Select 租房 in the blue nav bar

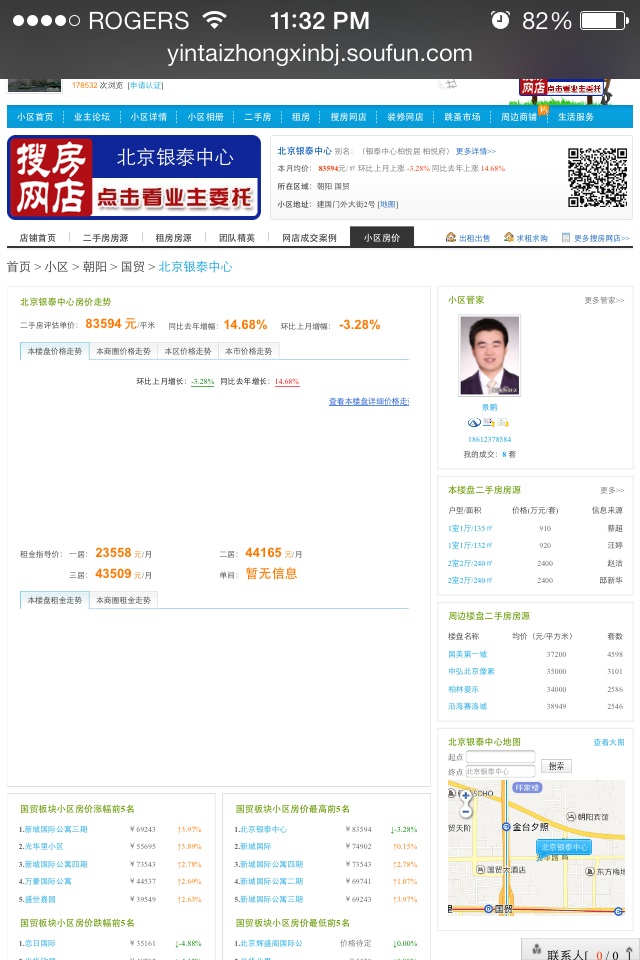pos(301,117)
